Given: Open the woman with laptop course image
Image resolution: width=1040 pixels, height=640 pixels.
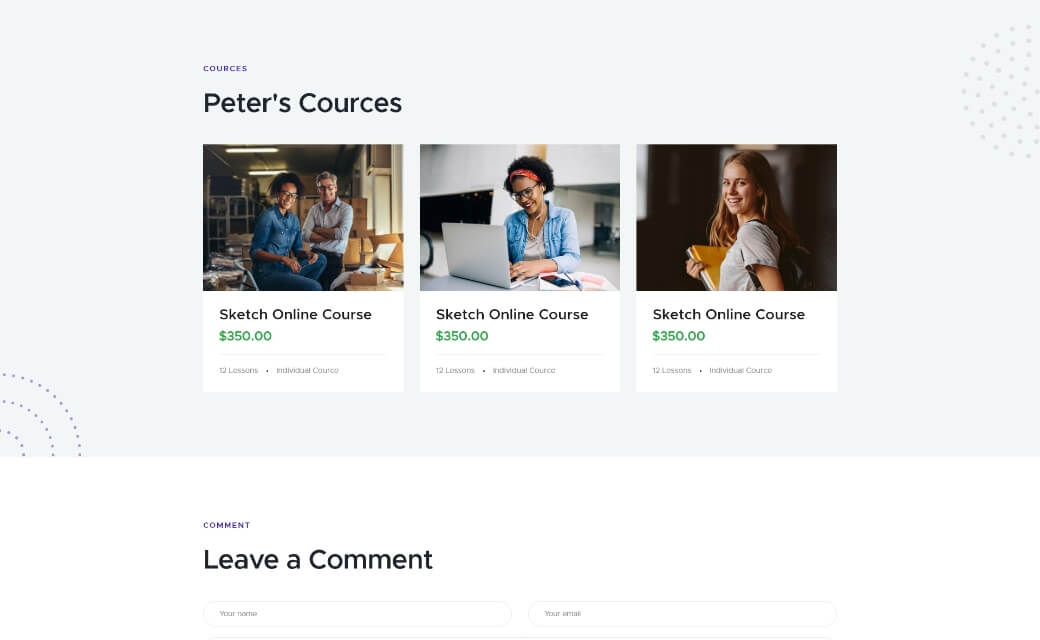Looking at the screenshot, I should pyautogui.click(x=520, y=218).
